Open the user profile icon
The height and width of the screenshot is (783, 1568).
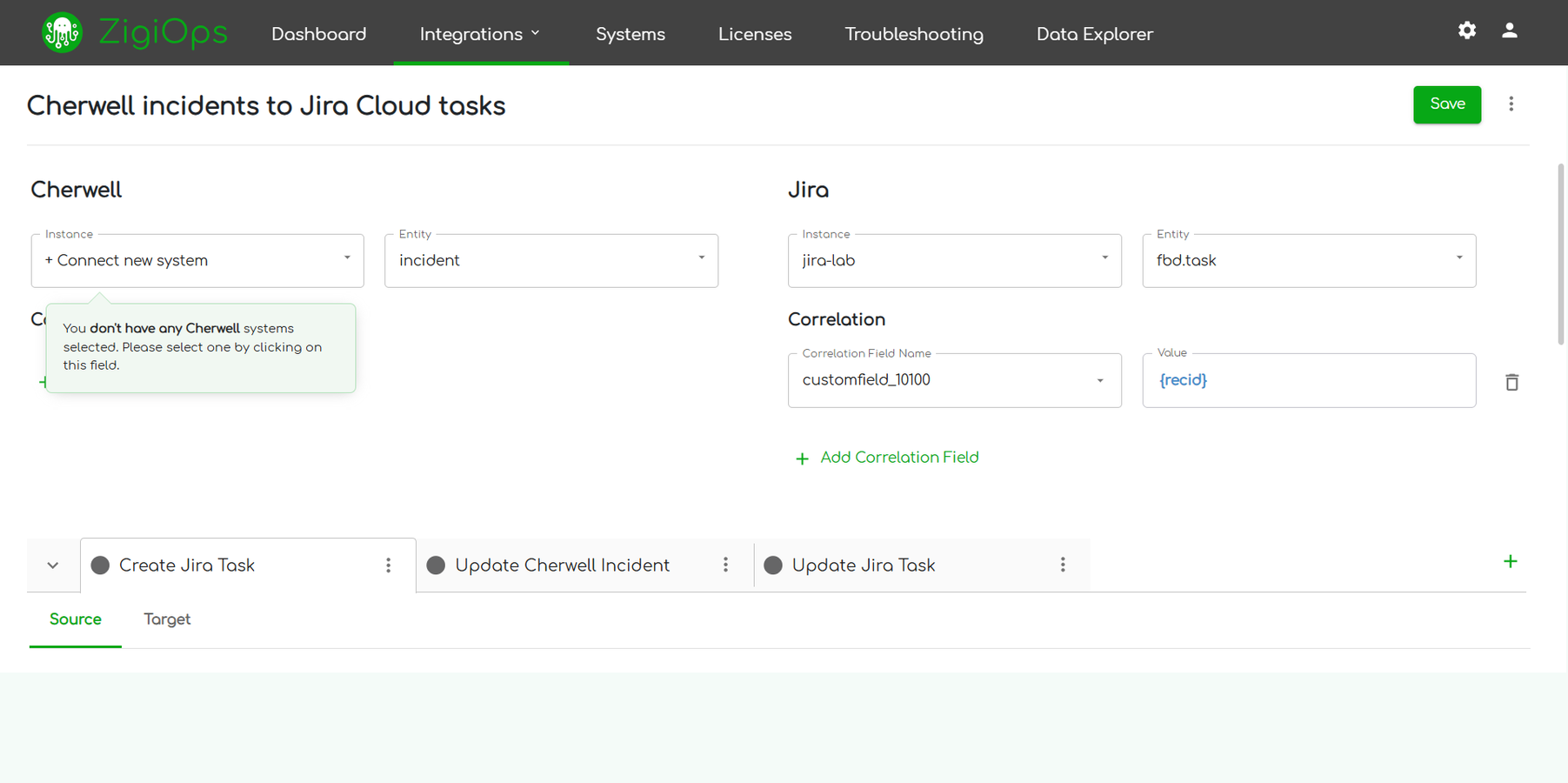[x=1510, y=30]
